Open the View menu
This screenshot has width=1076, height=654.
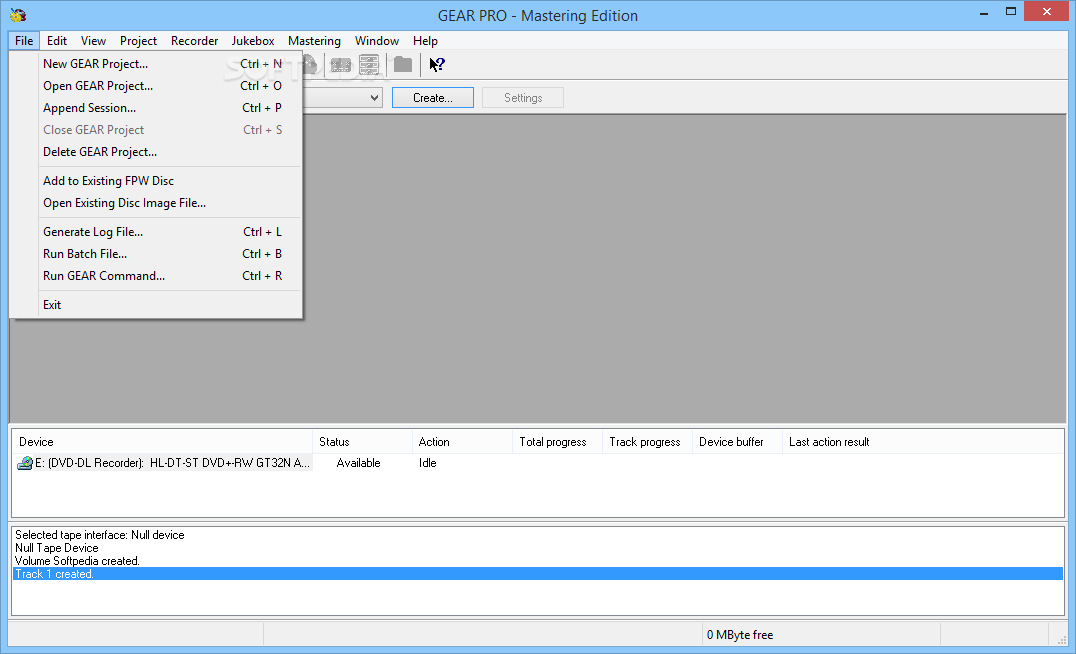click(93, 40)
